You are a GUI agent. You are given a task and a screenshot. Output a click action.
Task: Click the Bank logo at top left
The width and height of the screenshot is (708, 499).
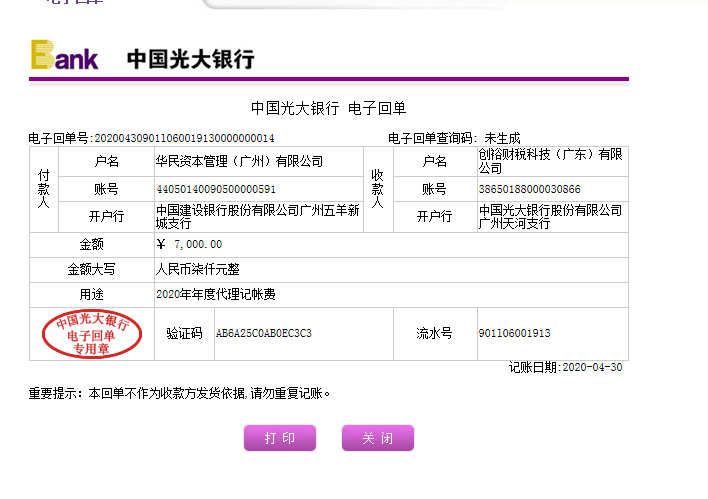click(65, 55)
